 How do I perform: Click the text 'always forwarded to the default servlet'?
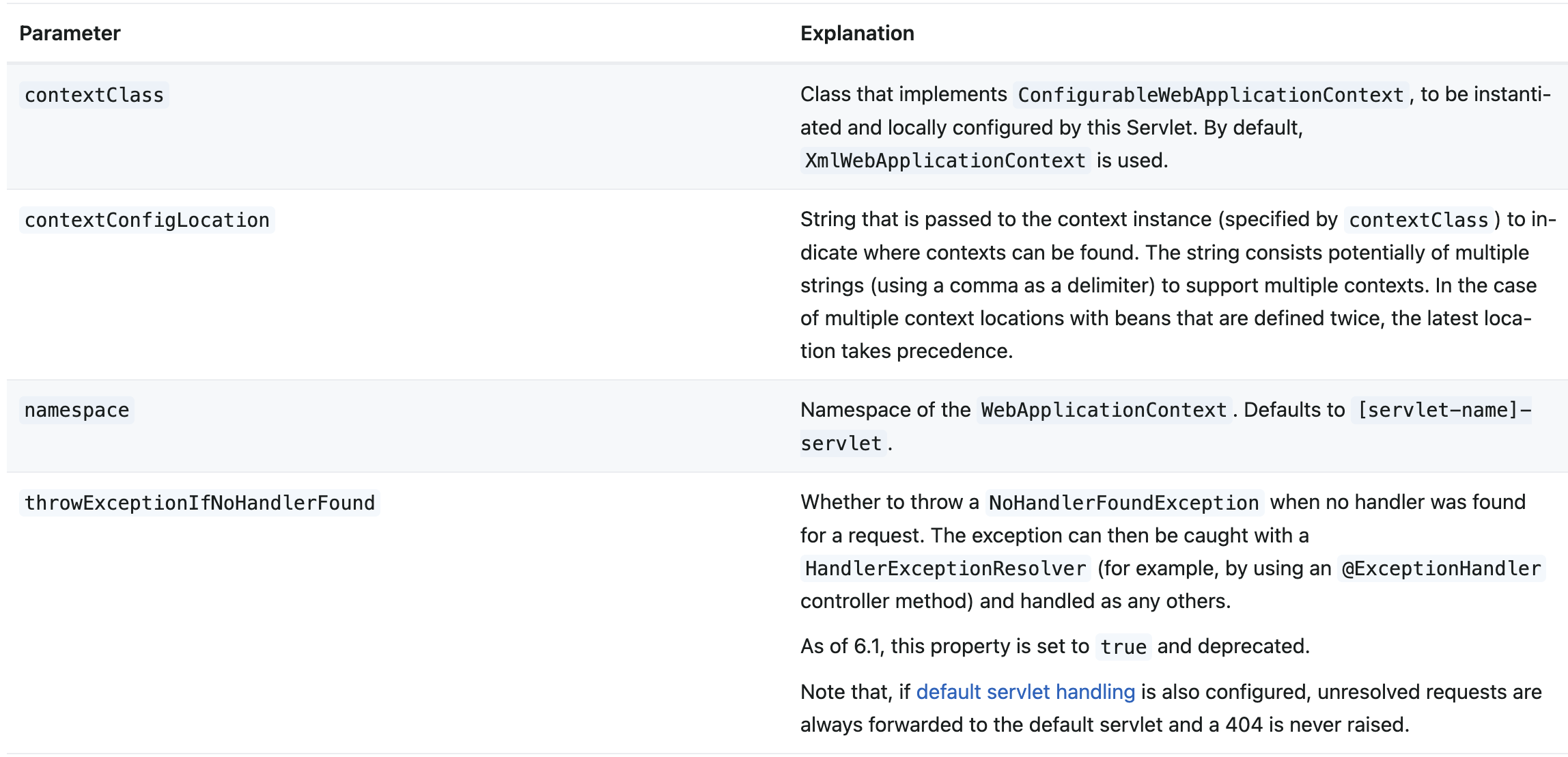[981, 725]
